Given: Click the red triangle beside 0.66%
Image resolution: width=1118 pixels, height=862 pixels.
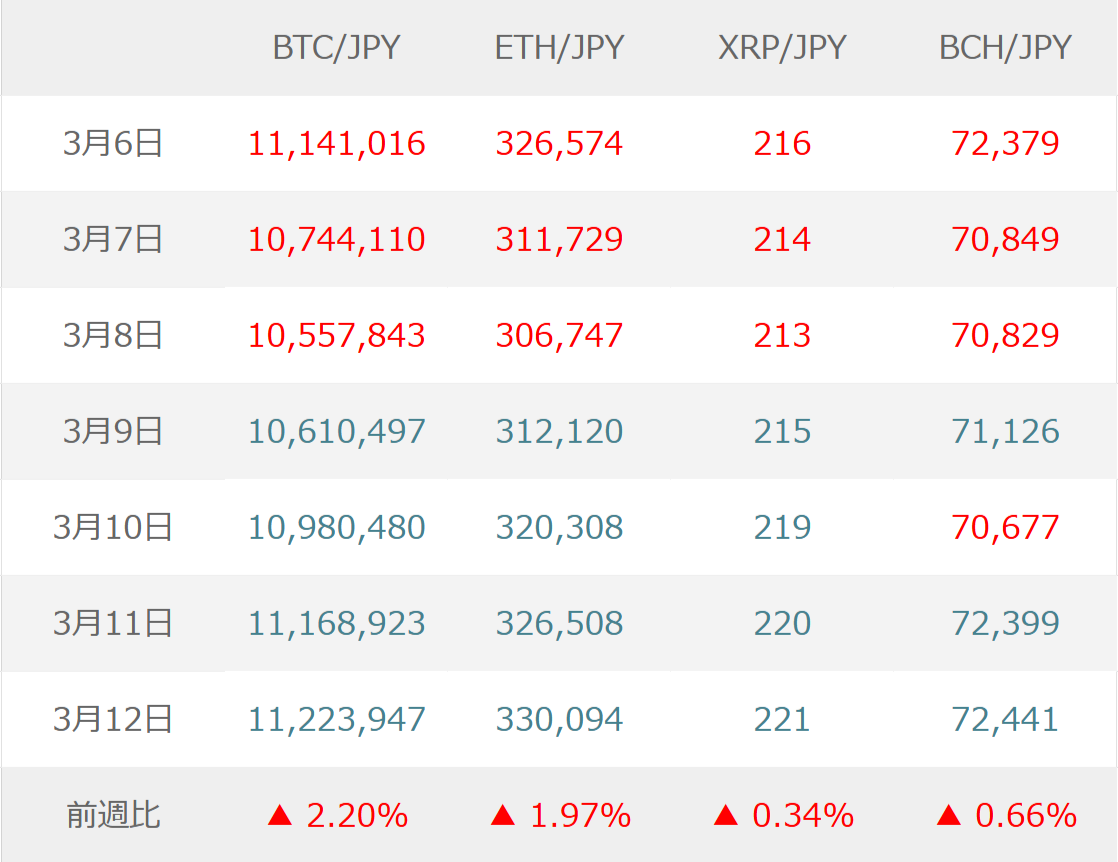Looking at the screenshot, I should (x=949, y=817).
